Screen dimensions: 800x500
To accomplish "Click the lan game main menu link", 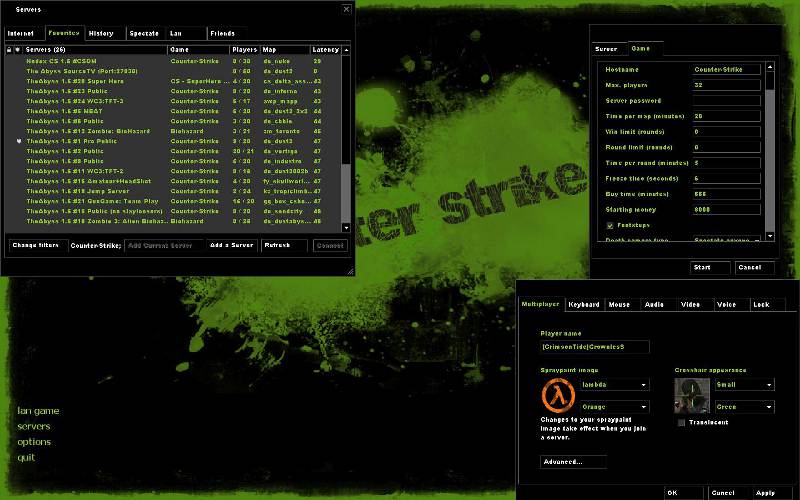I will tap(38, 411).
